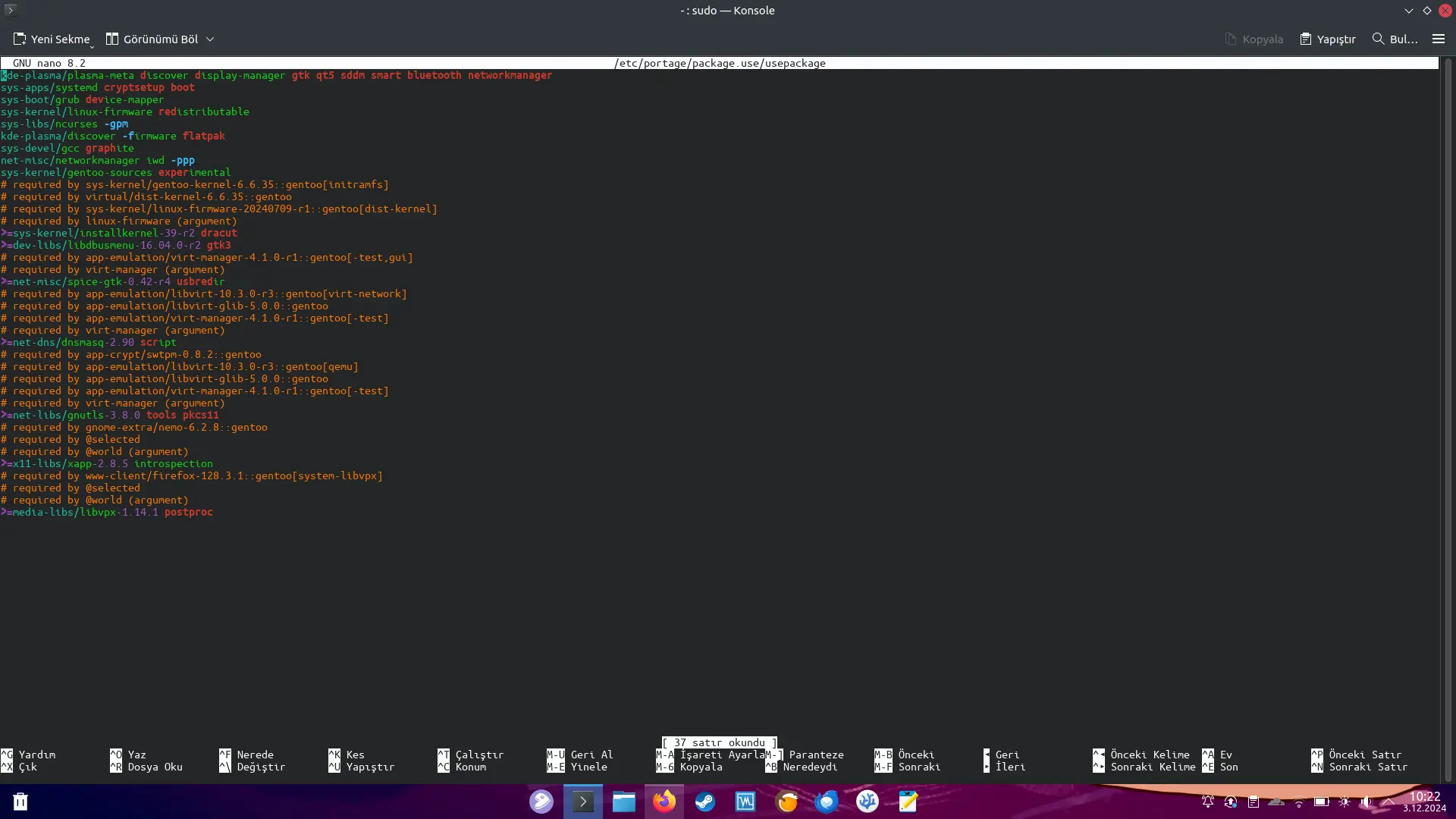
Task: Launch Firefox from the taskbar
Action: (664, 802)
